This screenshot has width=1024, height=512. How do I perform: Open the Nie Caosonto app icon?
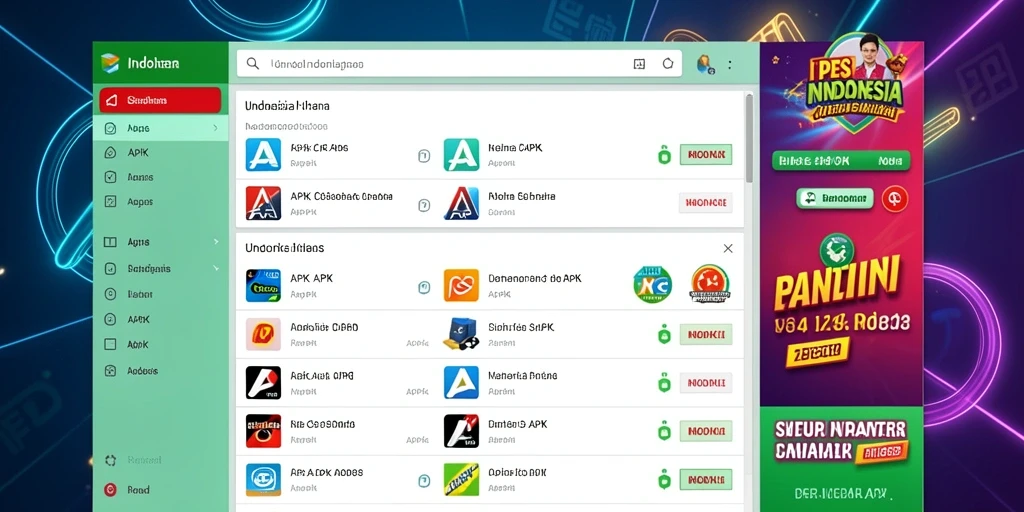[x=263, y=431]
